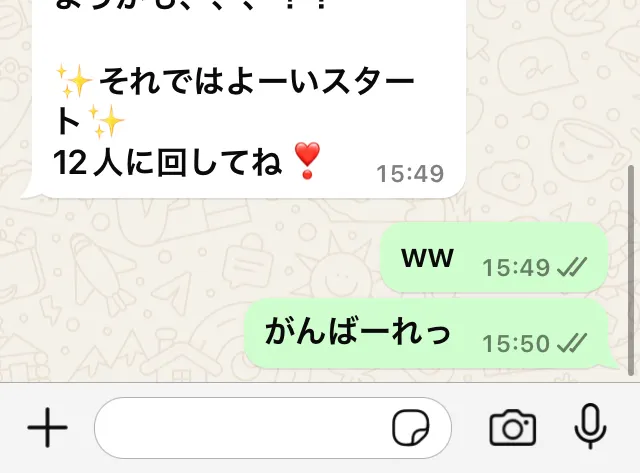Click the double check marks on 'ww' message

pyautogui.click(x=571, y=267)
